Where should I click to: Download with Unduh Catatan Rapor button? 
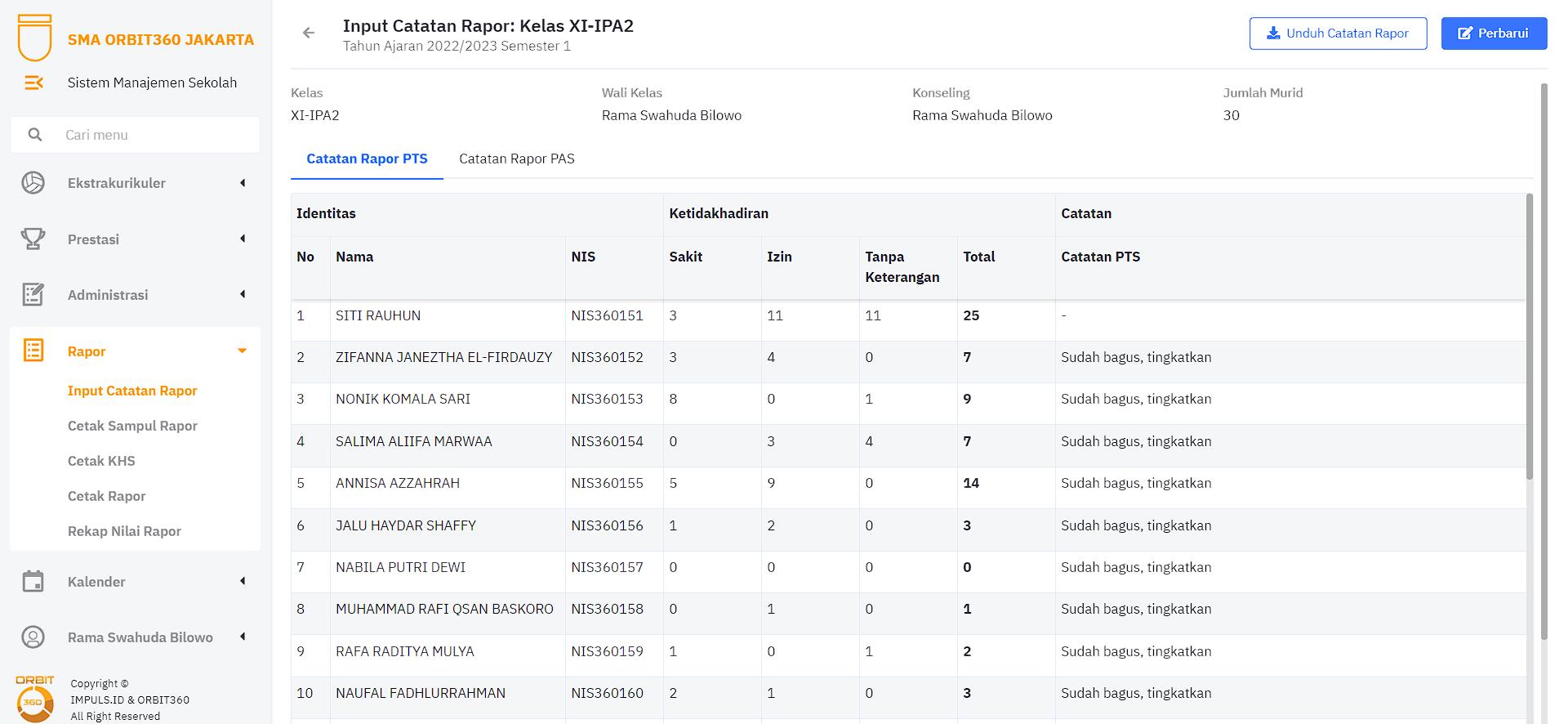[1338, 34]
